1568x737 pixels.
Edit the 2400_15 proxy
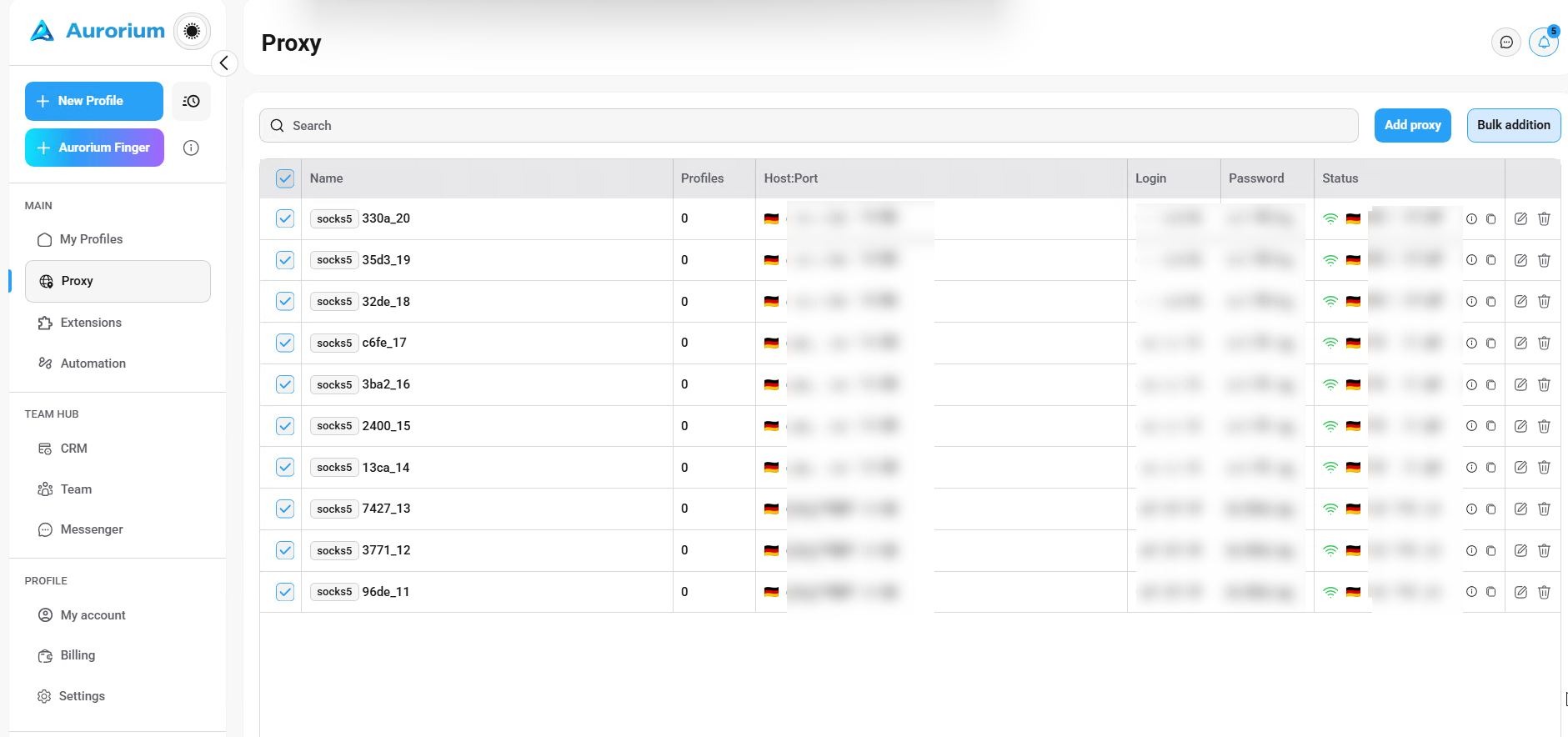pos(1520,426)
